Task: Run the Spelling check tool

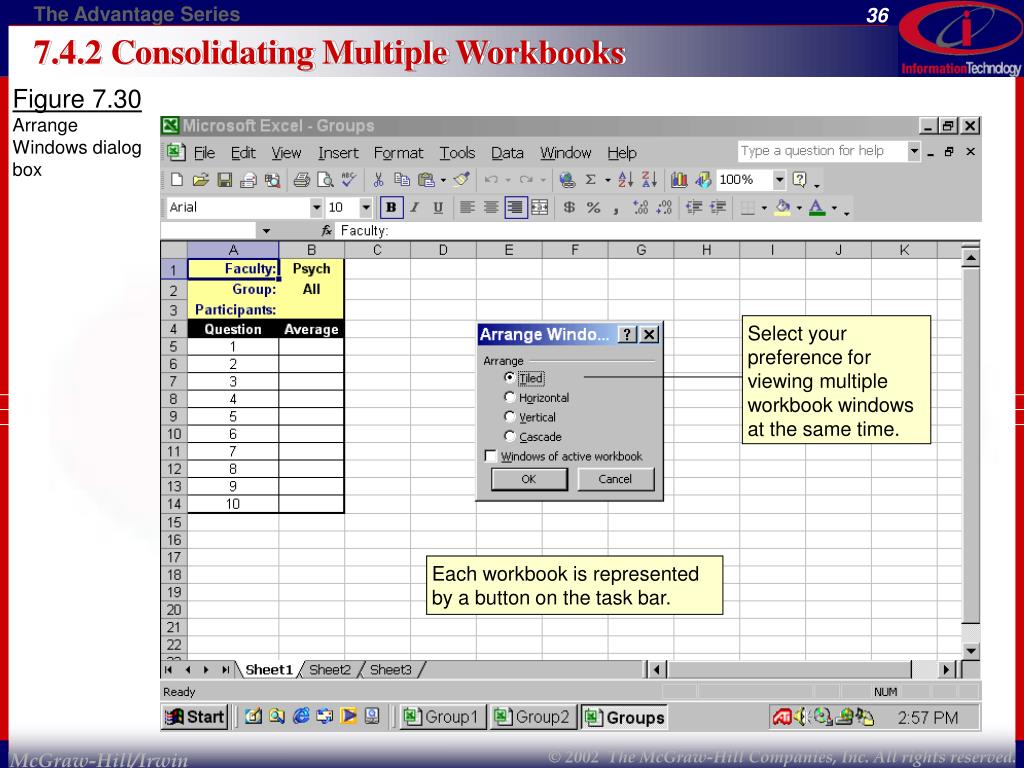Action: pos(349,180)
